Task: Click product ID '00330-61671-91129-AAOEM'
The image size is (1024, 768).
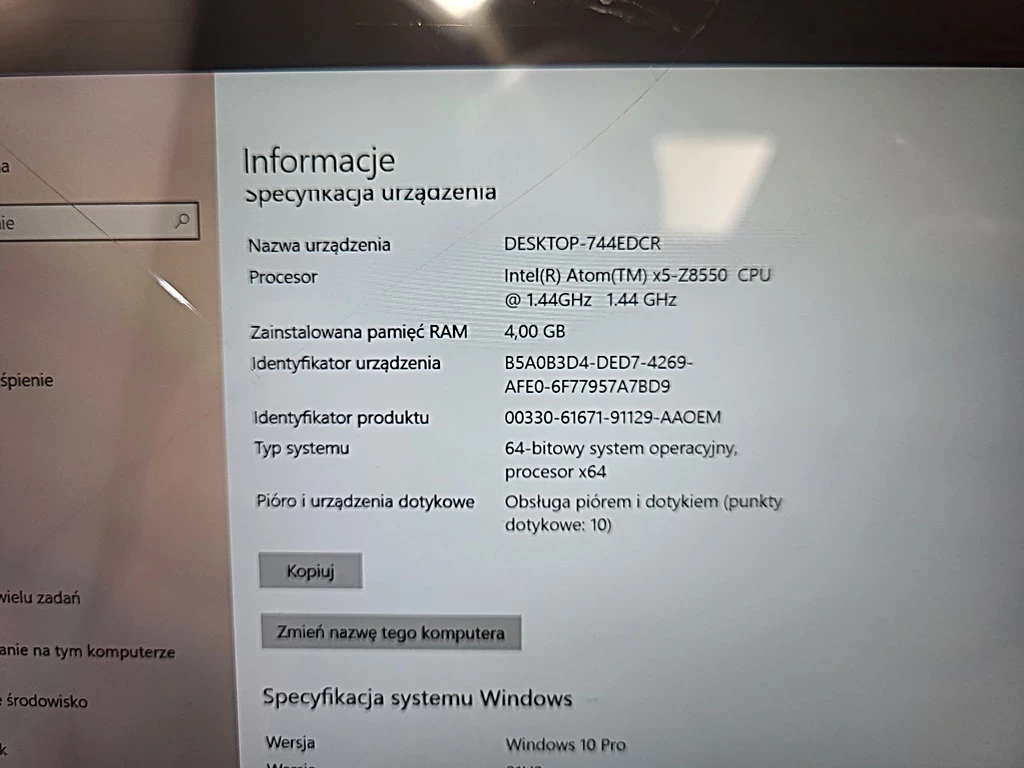Action: tap(613, 417)
